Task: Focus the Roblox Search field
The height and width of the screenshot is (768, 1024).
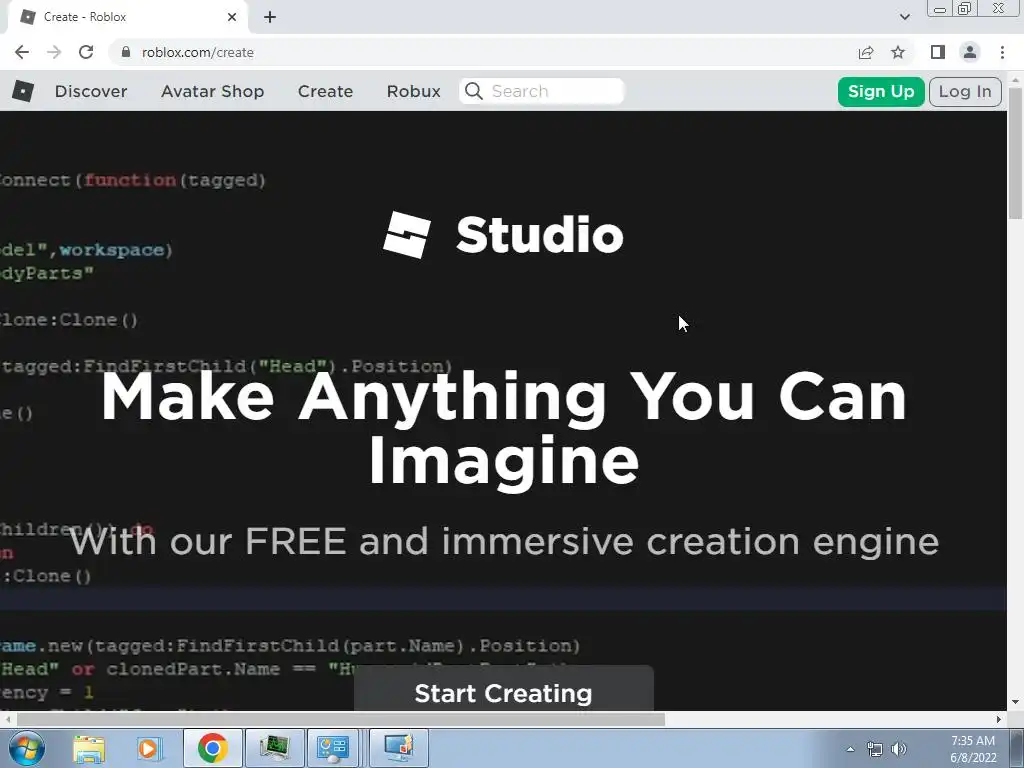Action: [x=541, y=91]
